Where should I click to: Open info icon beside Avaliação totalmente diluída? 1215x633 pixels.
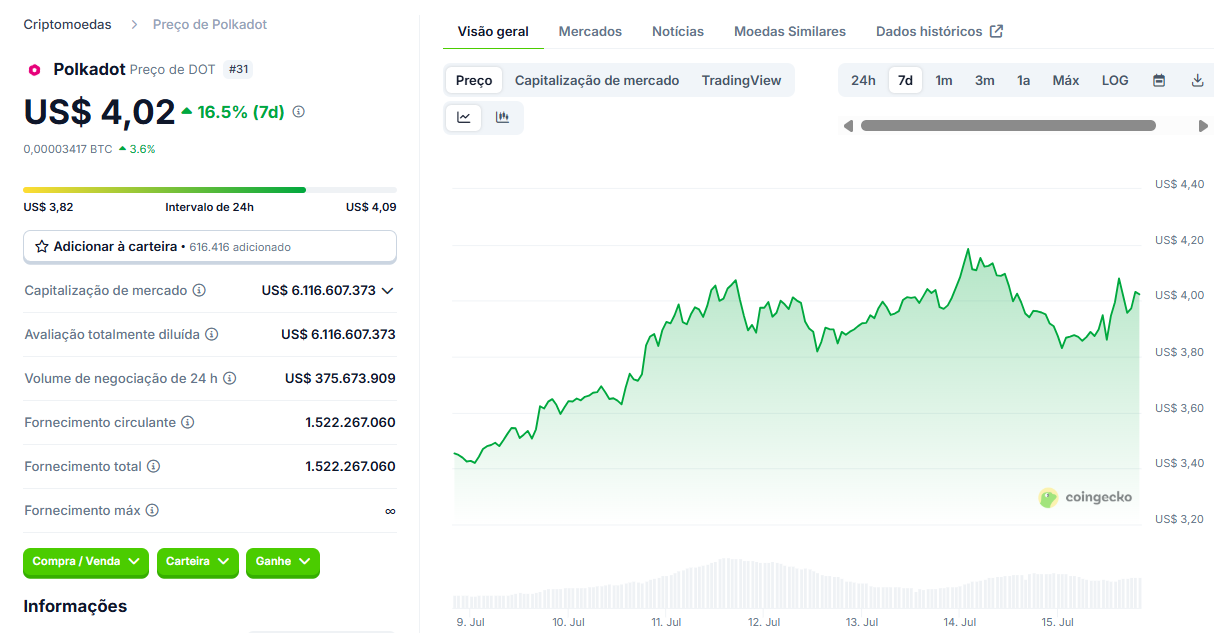click(x=211, y=334)
